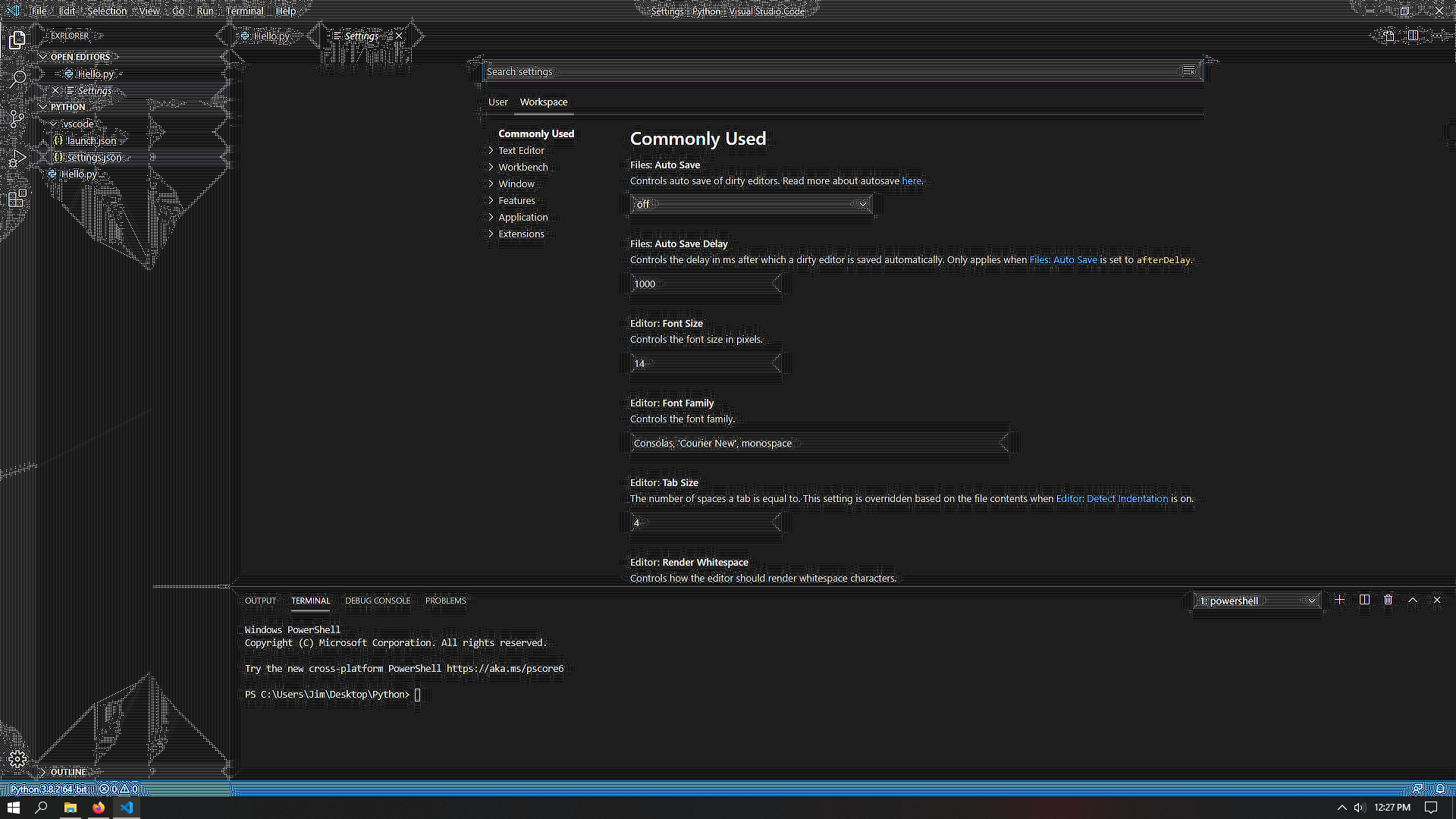1456x819 pixels.
Task: Switch to the Output panel tab
Action: point(260,601)
